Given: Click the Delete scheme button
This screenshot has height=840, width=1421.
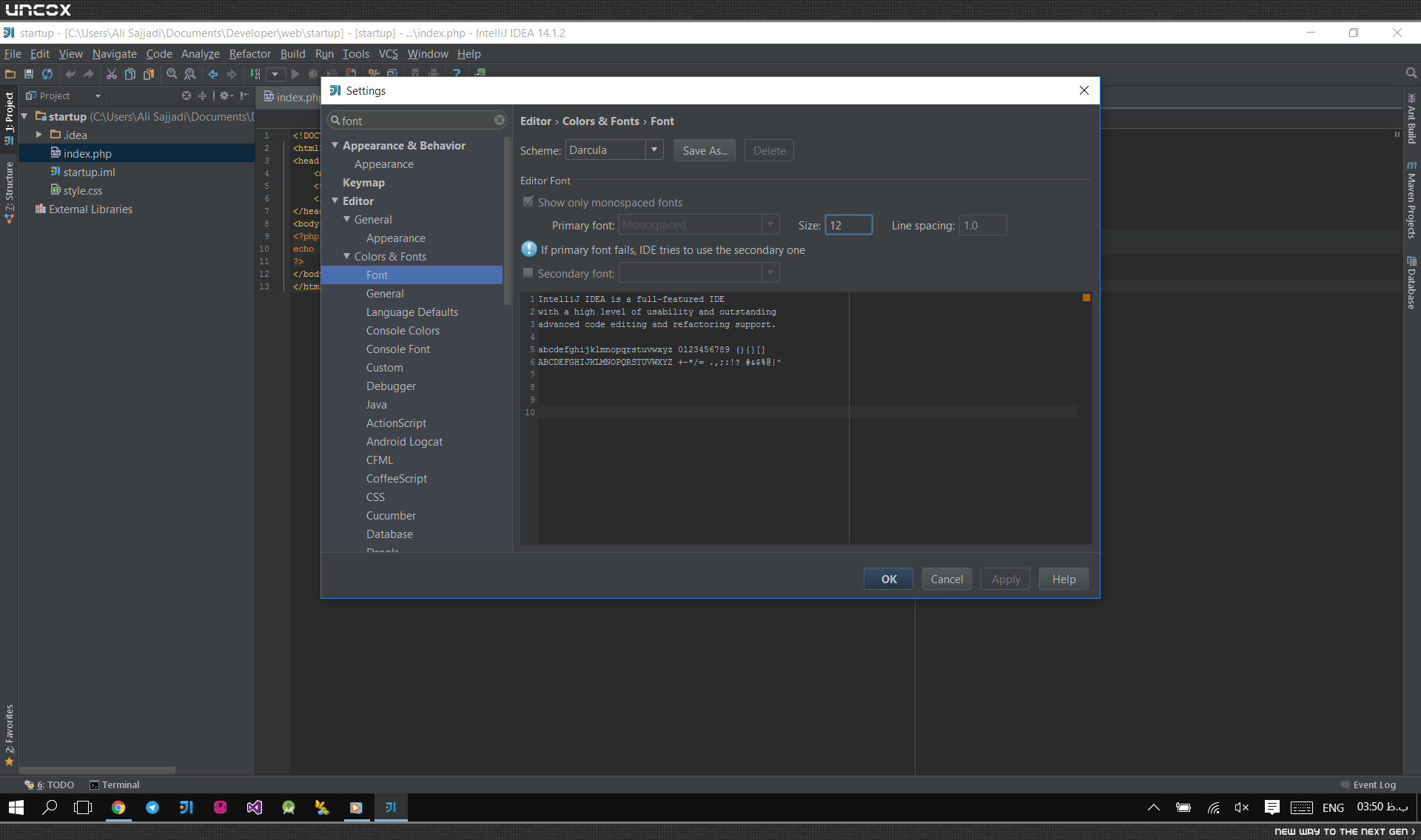Looking at the screenshot, I should pyautogui.click(x=770, y=150).
